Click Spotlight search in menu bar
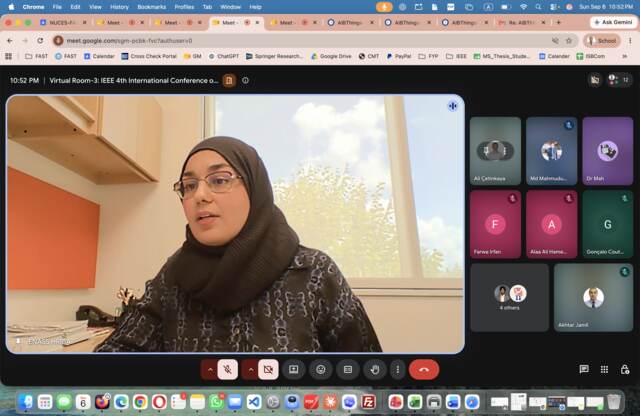Viewport: 640px width, 416px height. tap(538, 7)
